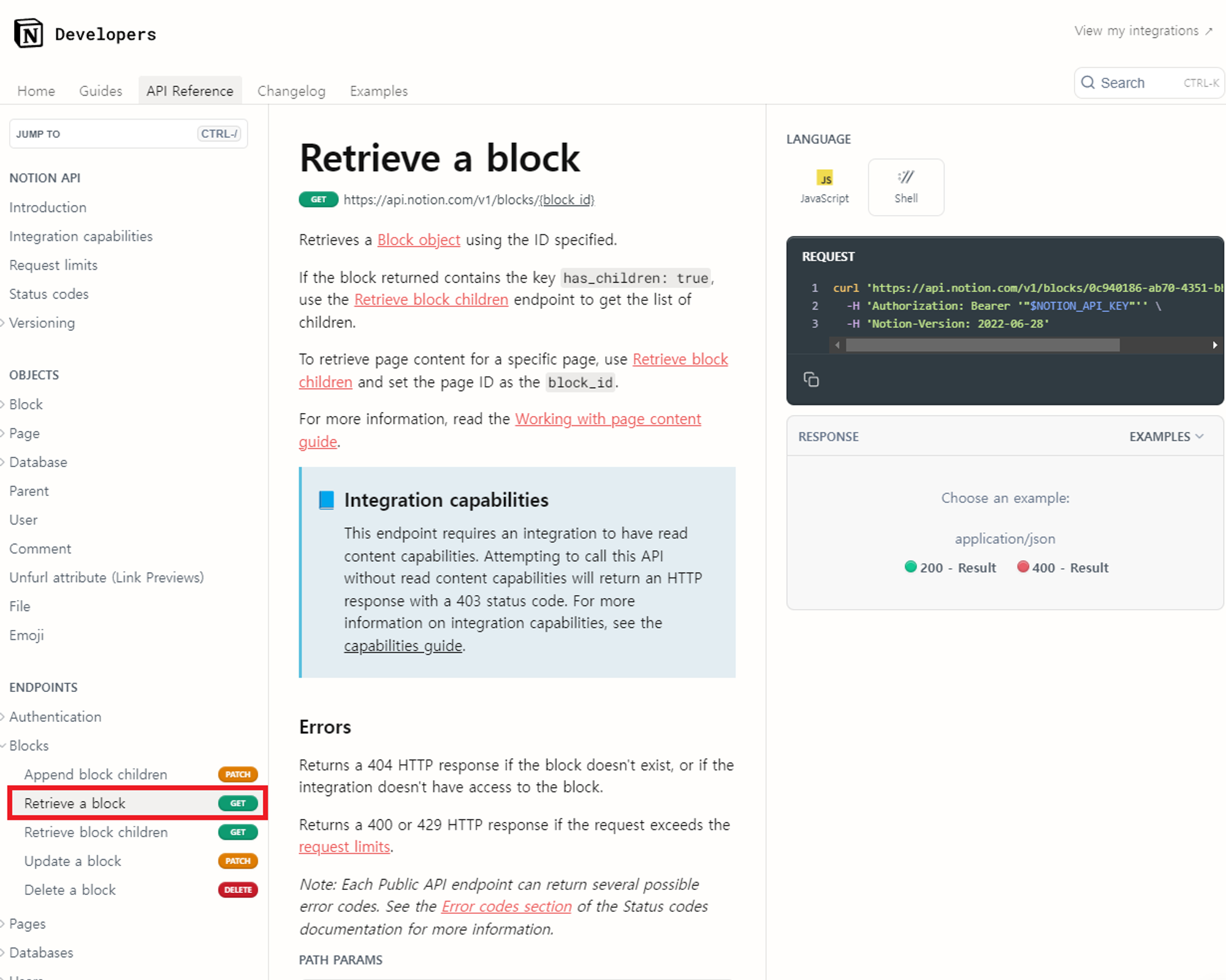Click the JUMP TO input field
The image size is (1226, 980).
(x=104, y=134)
